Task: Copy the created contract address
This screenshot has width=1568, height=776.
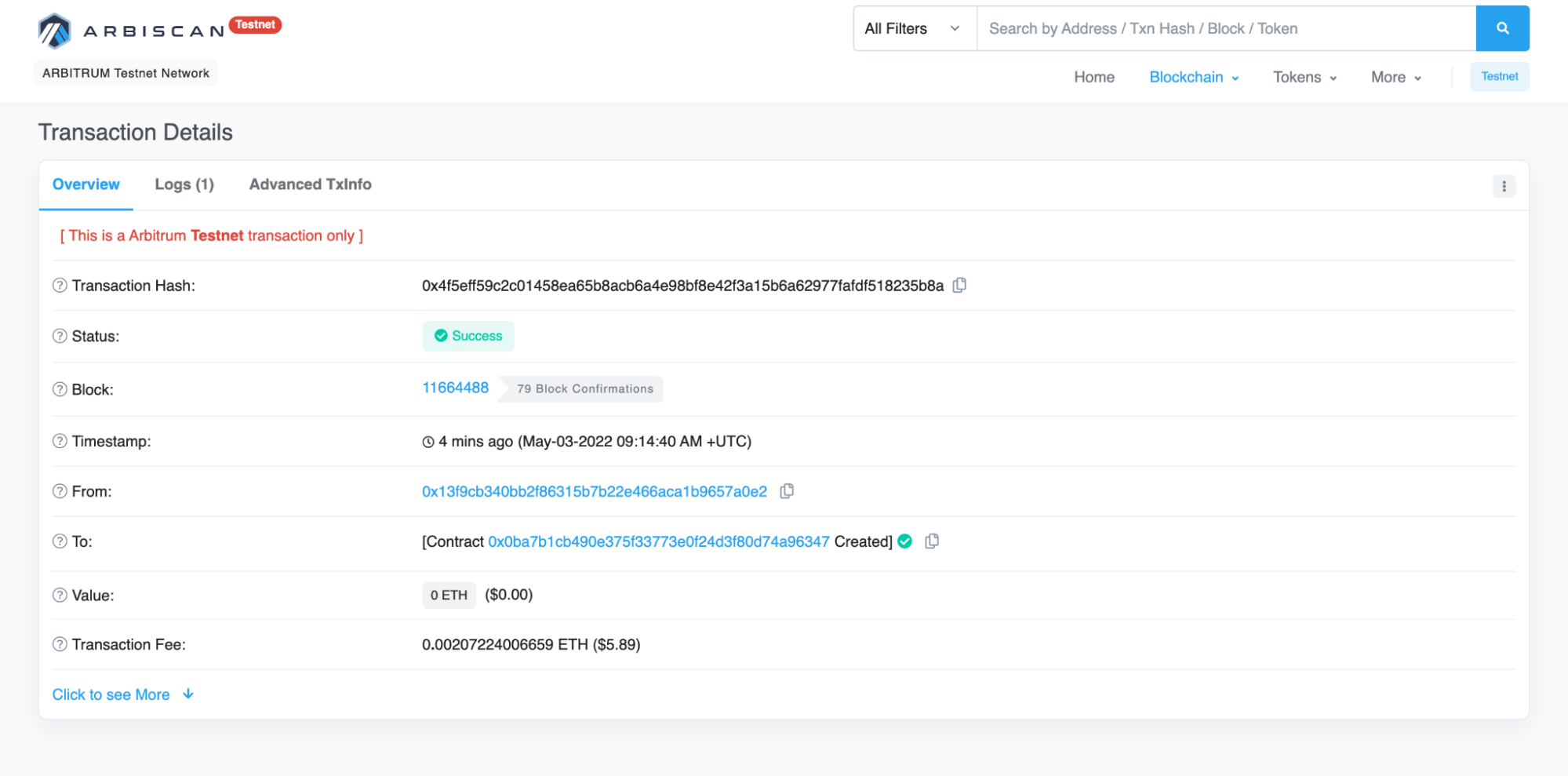Action: pos(931,541)
